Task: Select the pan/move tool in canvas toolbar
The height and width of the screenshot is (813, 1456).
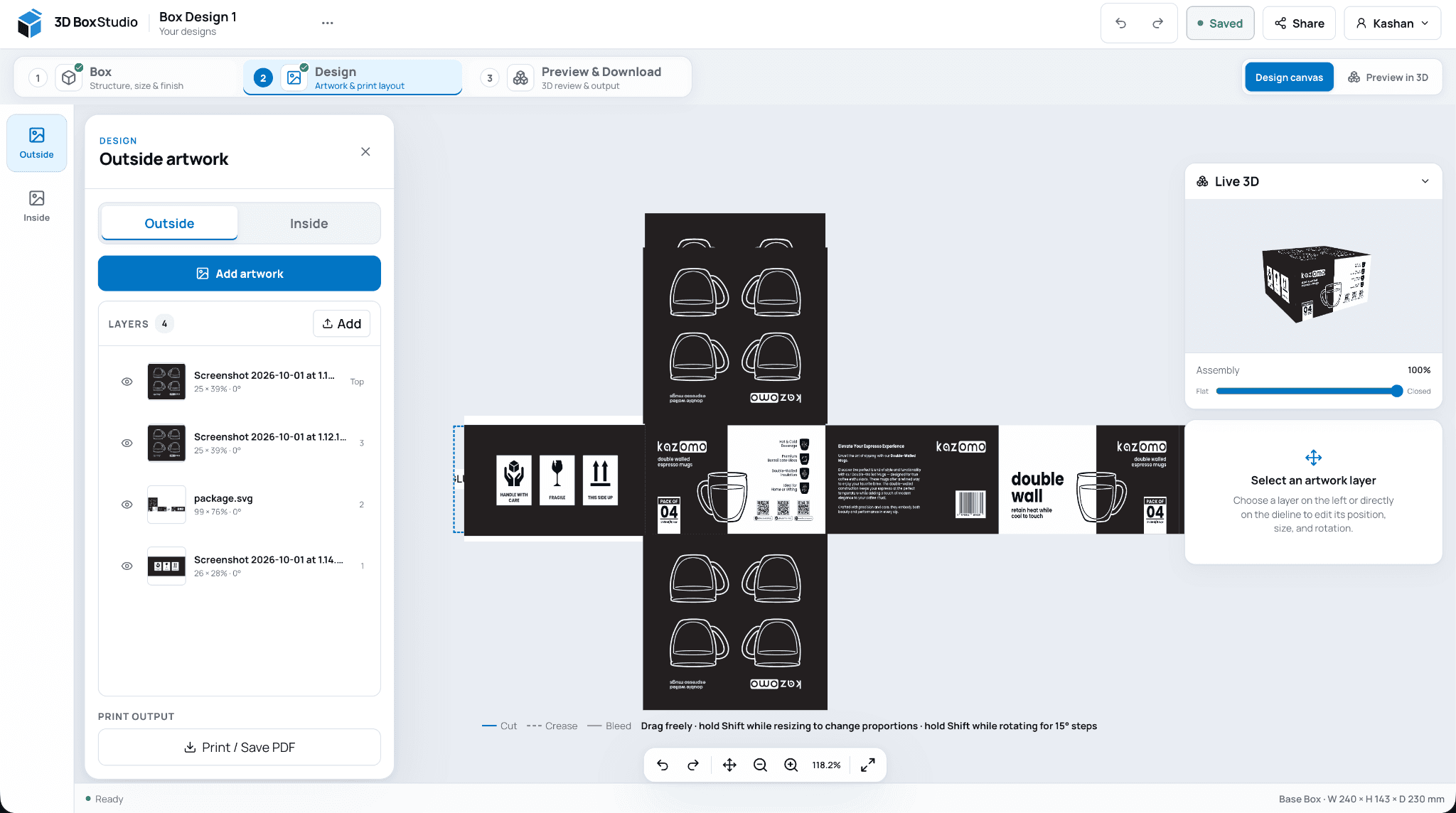Action: pyautogui.click(x=729, y=765)
